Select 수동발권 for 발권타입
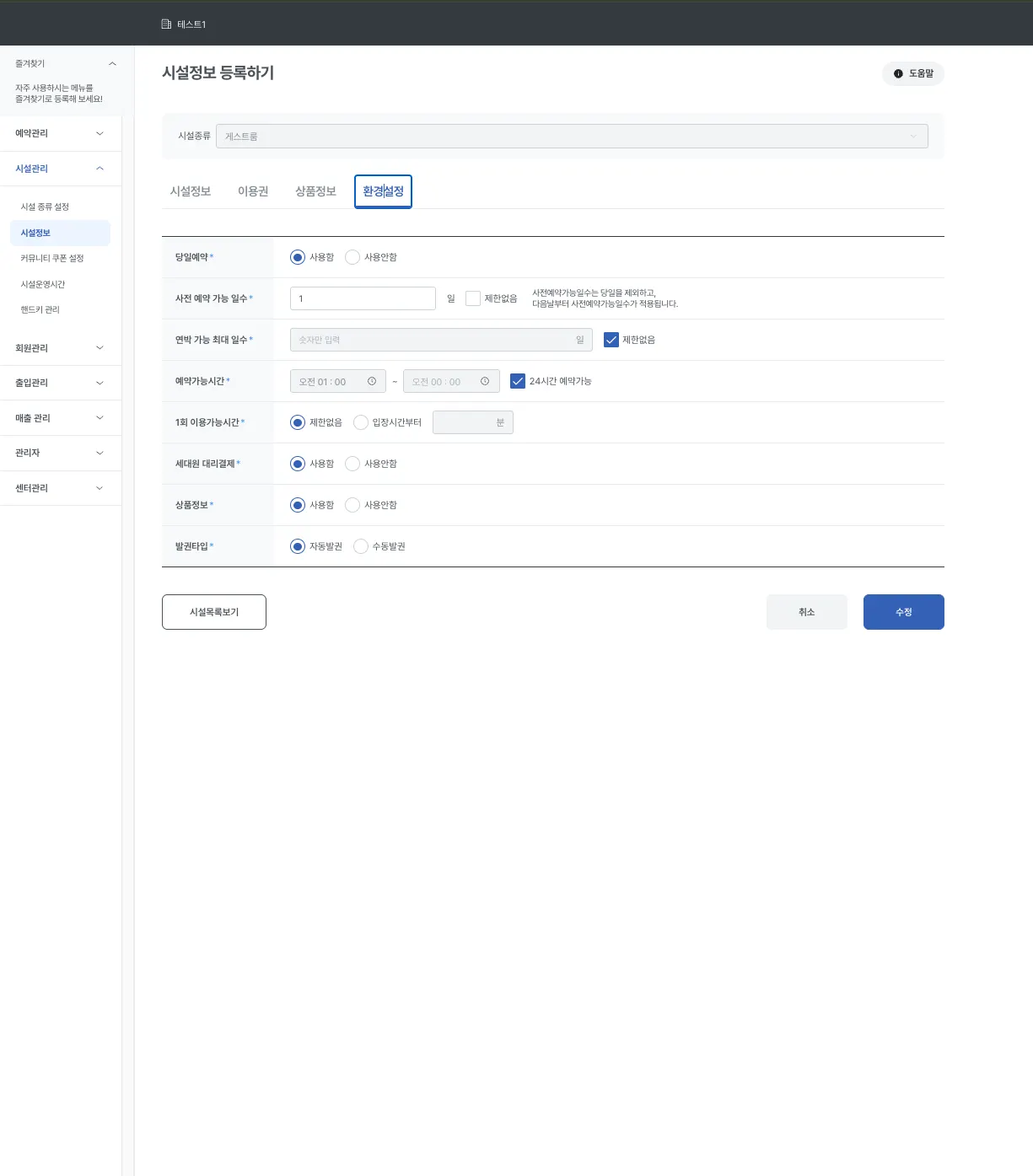1033x1176 pixels. point(361,546)
